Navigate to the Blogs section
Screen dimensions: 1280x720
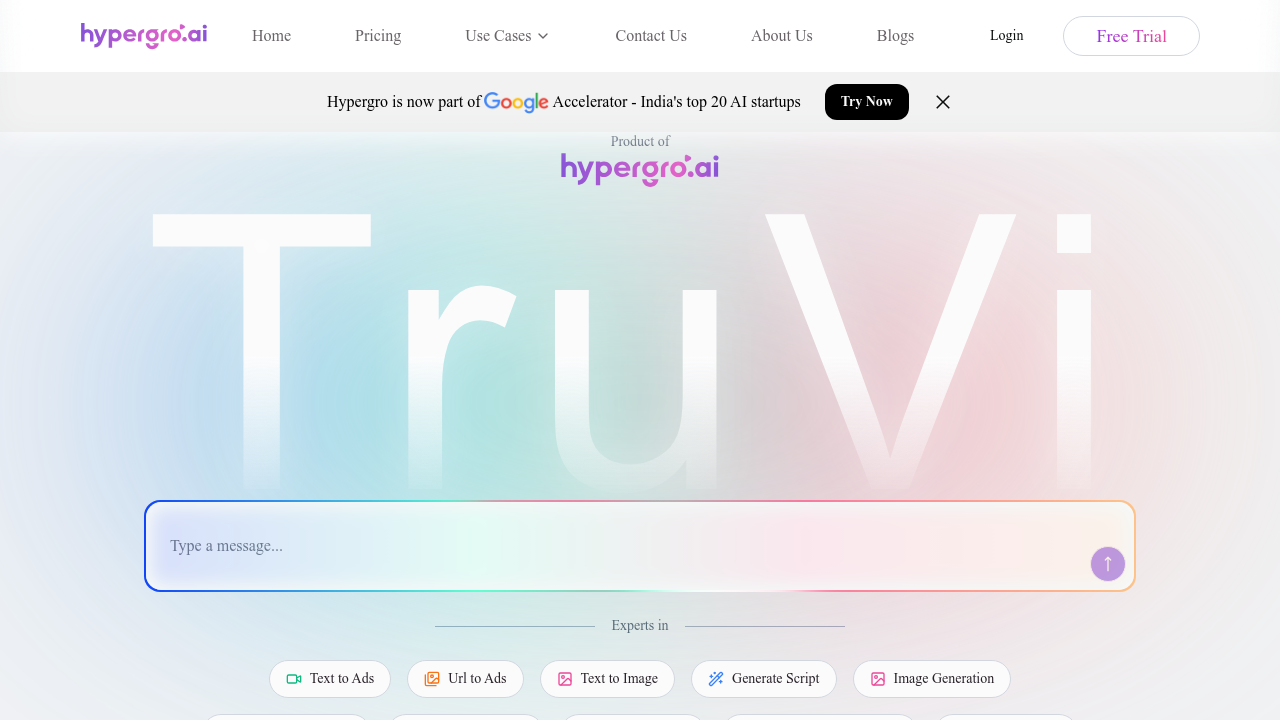[x=895, y=35]
